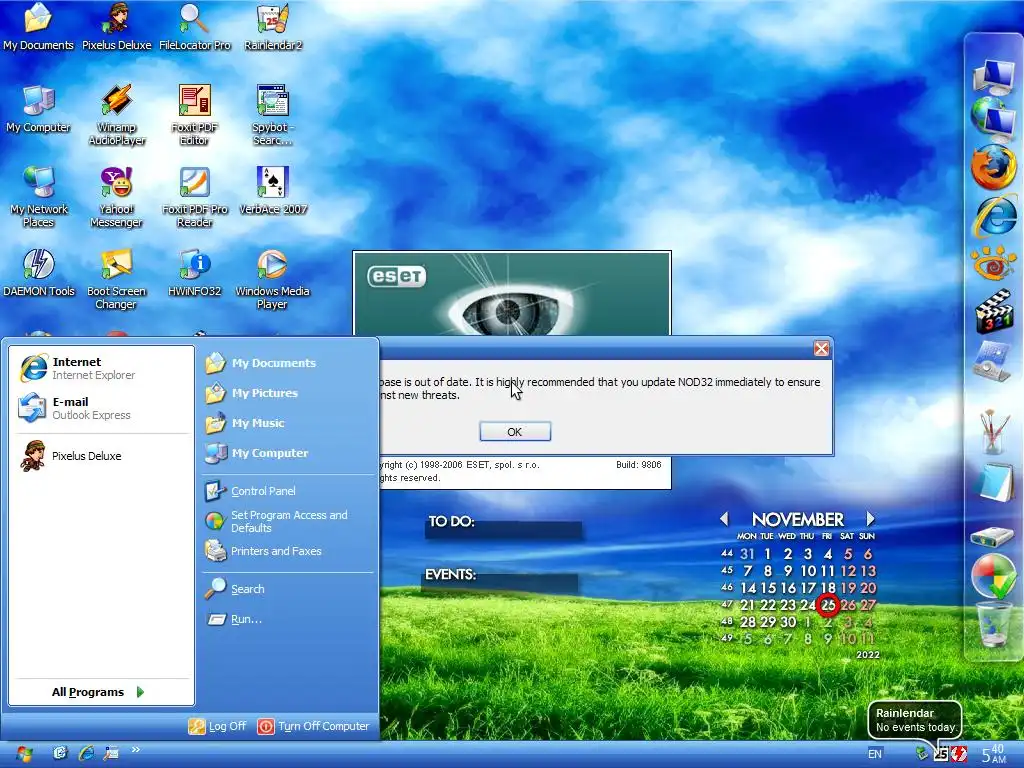Open My Documents desktop icon
The image size is (1024, 768).
(x=38, y=27)
